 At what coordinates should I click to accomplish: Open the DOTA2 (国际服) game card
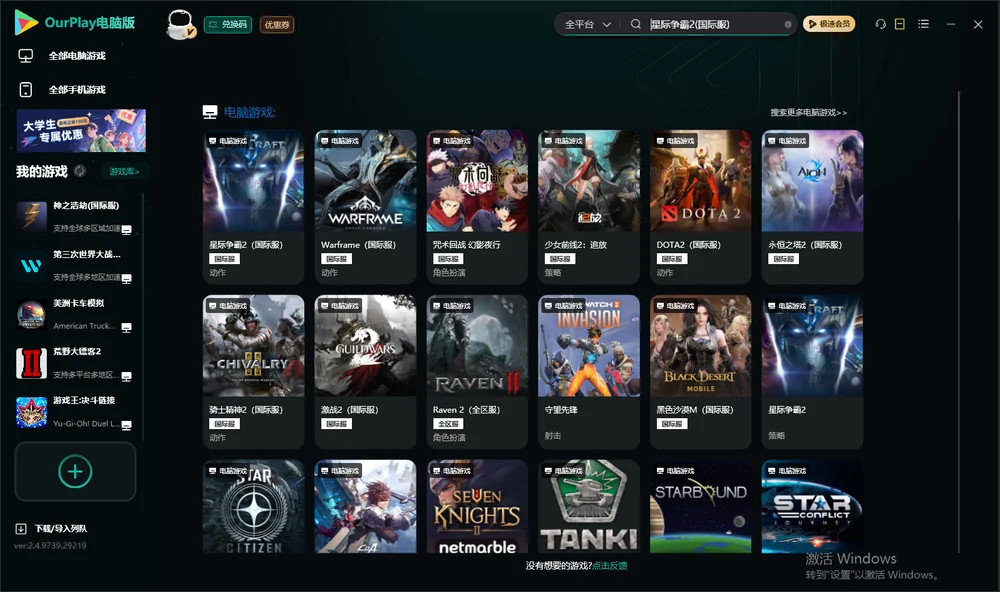pos(701,207)
